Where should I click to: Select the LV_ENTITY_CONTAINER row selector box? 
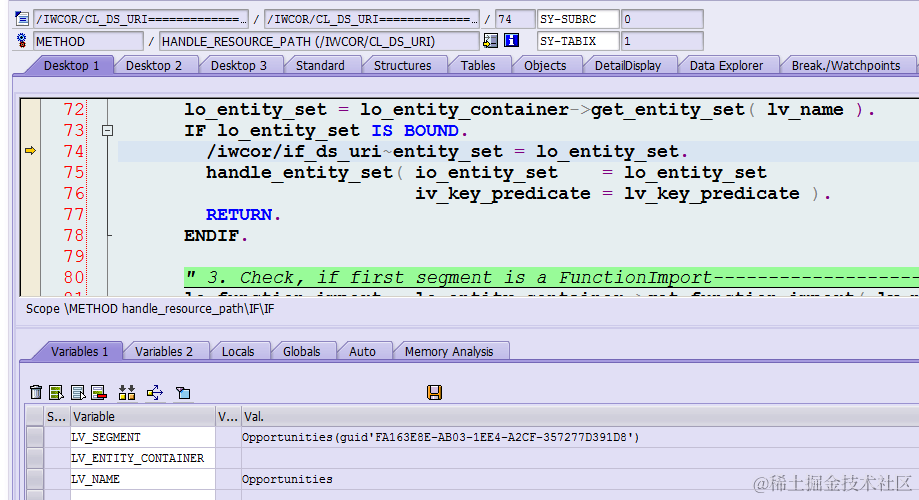pos(35,458)
